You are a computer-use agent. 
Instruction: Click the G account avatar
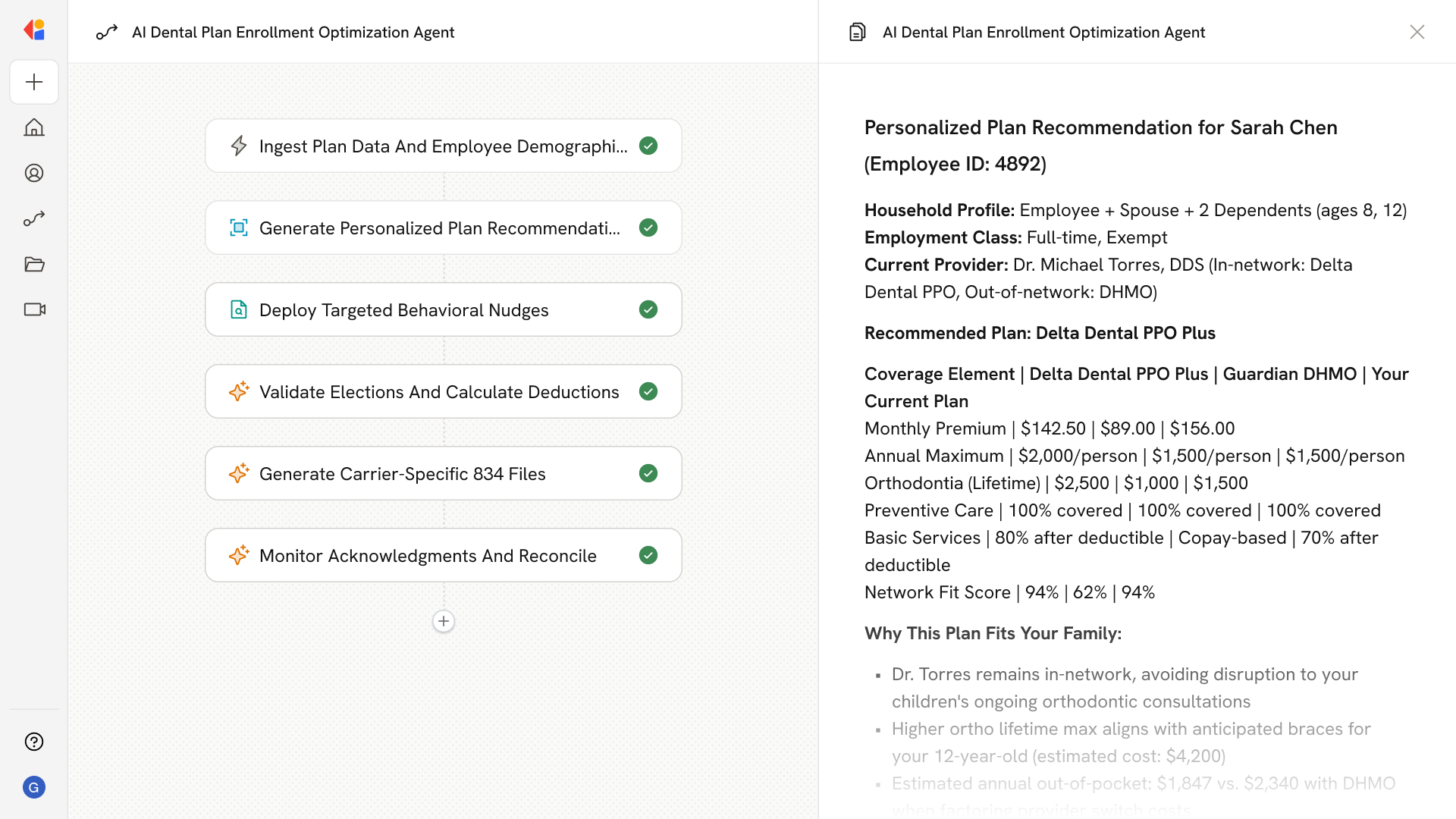pos(34,787)
